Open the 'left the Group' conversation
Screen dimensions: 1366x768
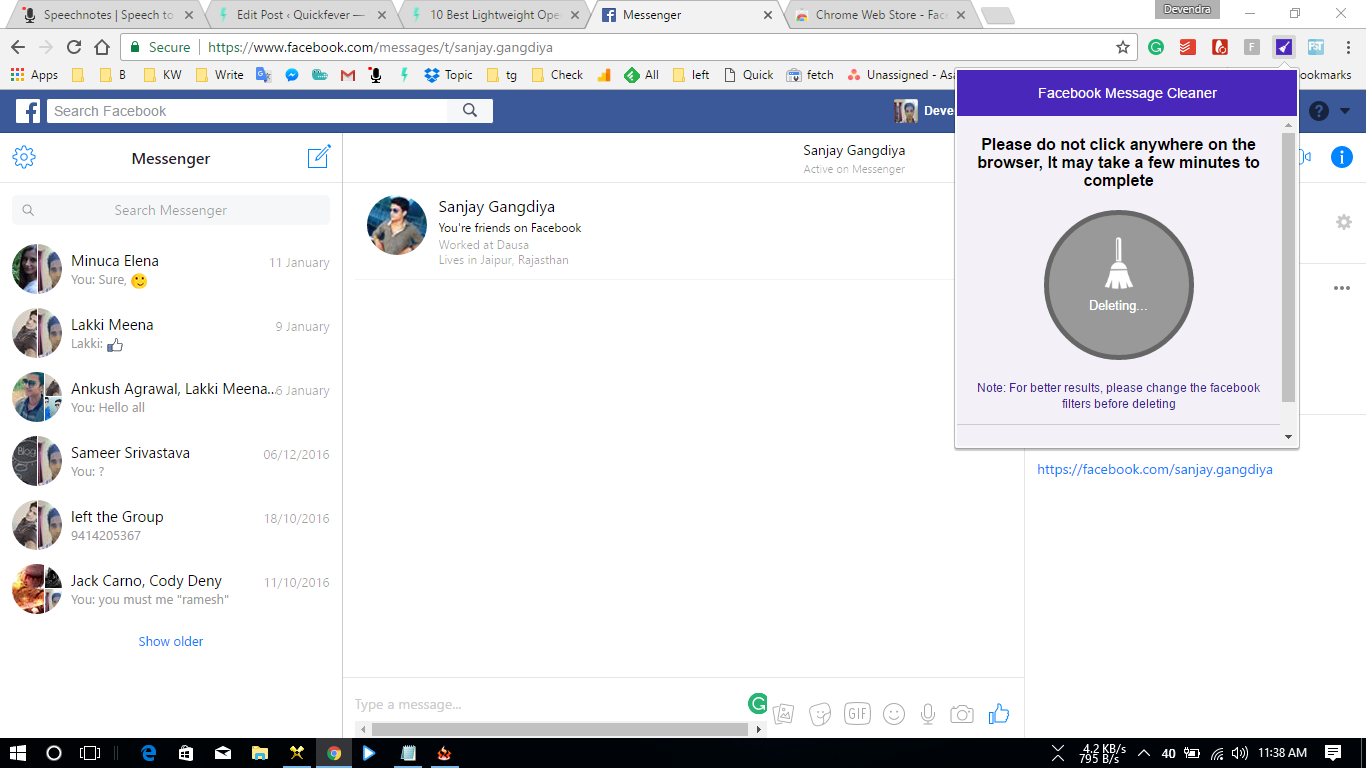click(x=171, y=525)
